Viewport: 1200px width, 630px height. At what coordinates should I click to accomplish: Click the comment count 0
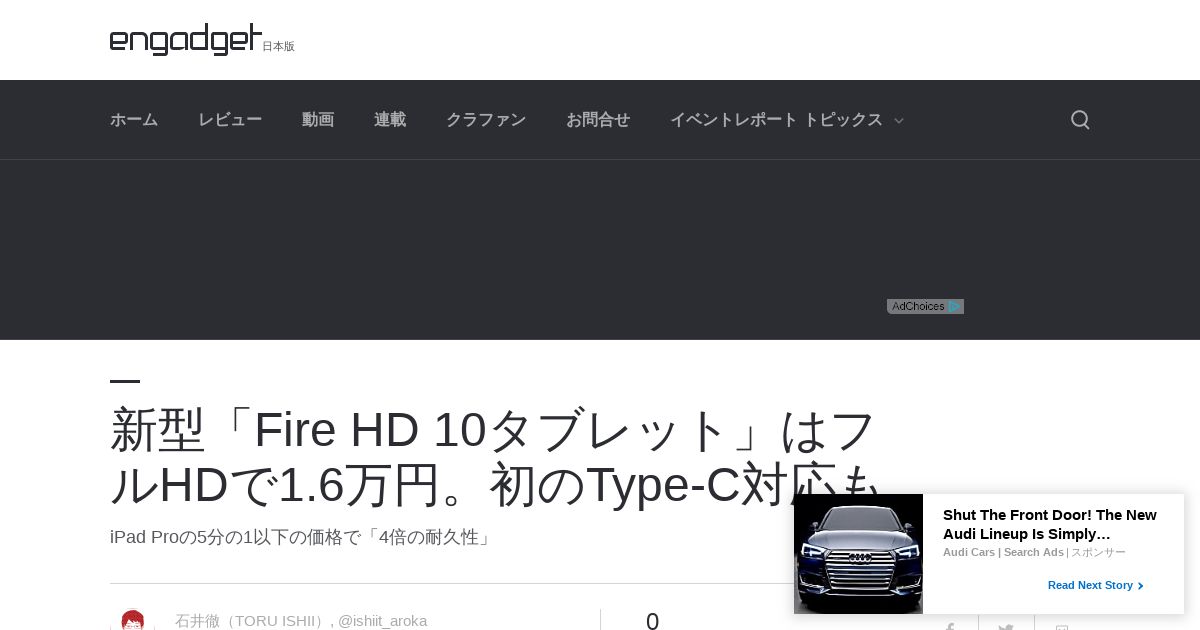coord(652,621)
